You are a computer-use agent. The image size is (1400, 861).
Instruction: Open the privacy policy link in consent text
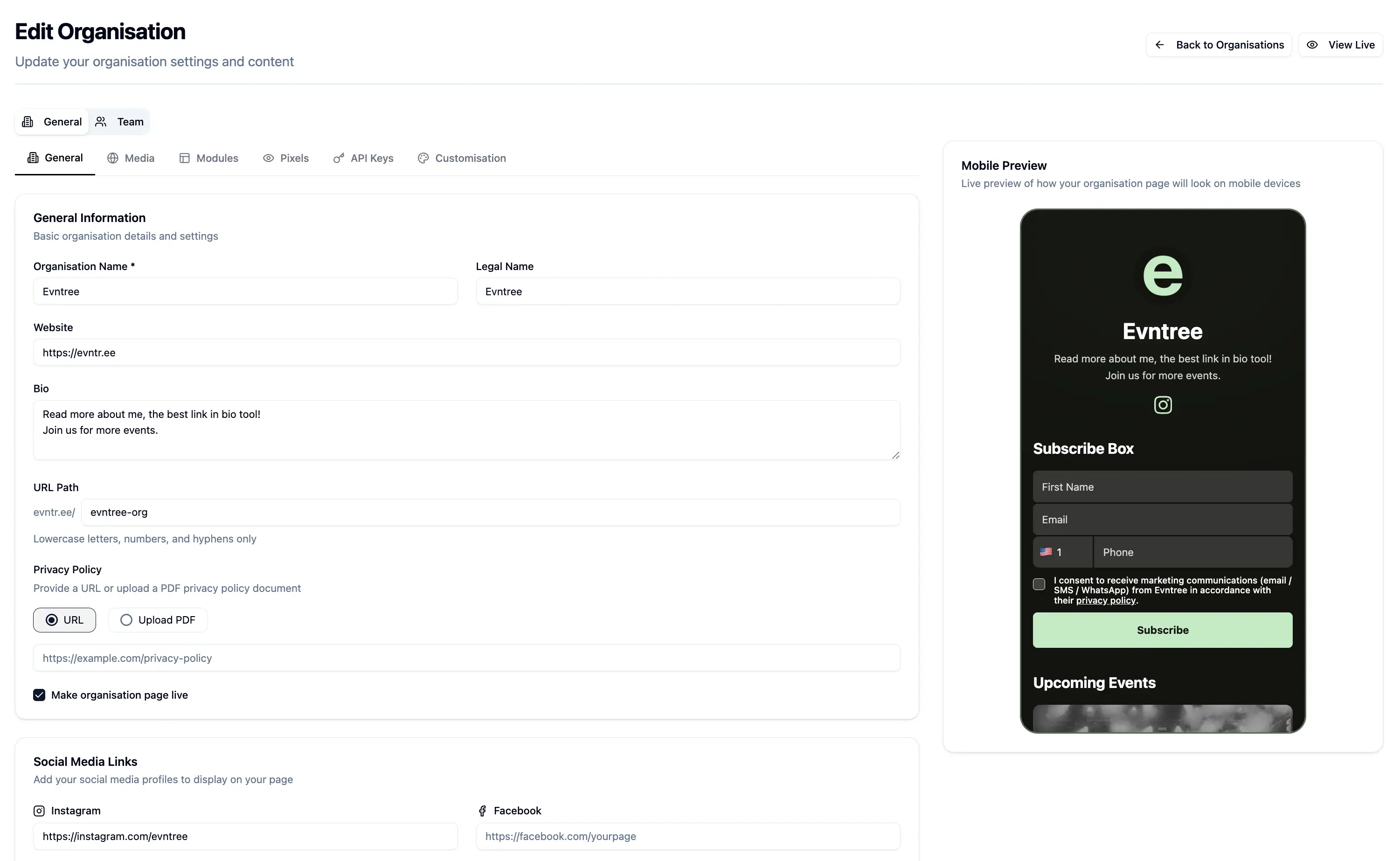pyautogui.click(x=1105, y=600)
